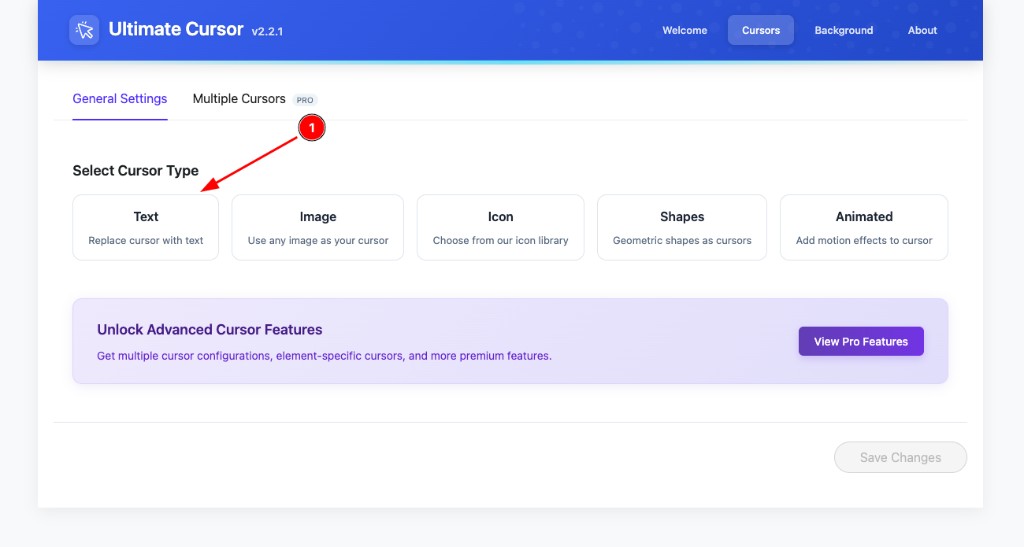Click the Select Cursor Type heading
This screenshot has width=1024, height=547.
pos(135,170)
